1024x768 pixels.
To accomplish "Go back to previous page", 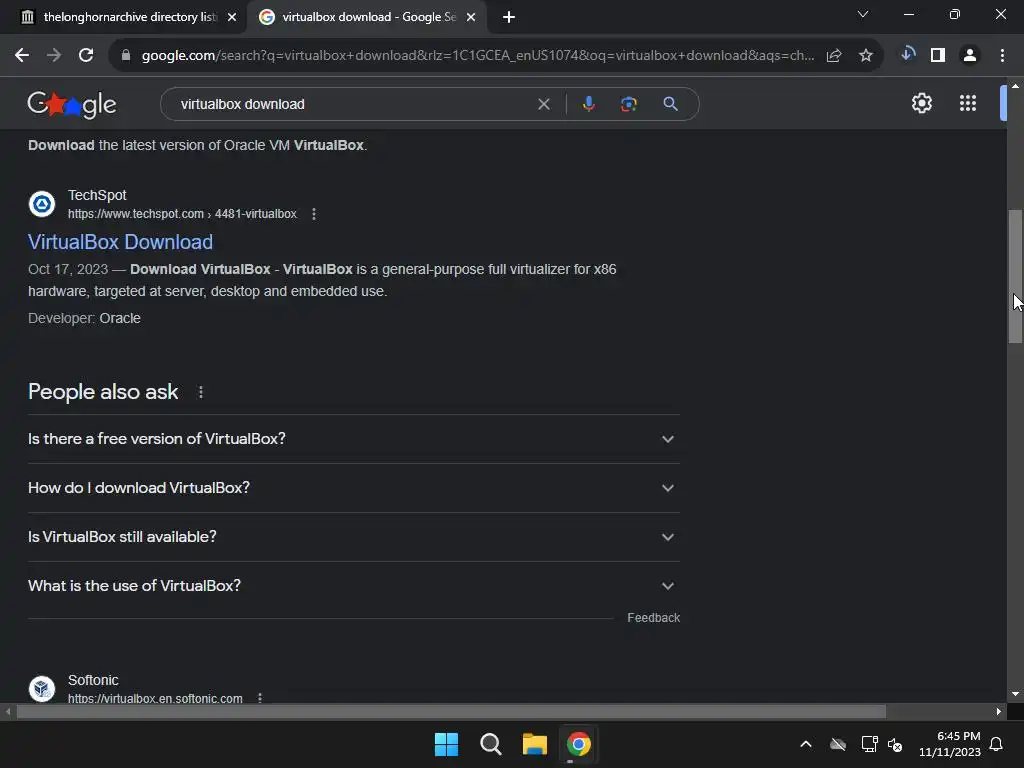I will 22,56.
